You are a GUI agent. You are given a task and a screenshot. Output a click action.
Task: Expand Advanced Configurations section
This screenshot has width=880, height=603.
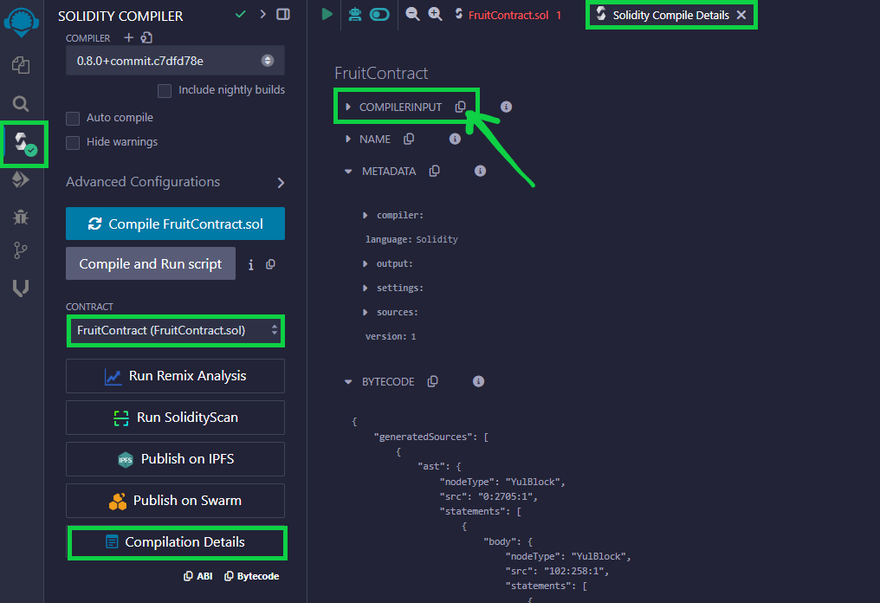pos(280,183)
